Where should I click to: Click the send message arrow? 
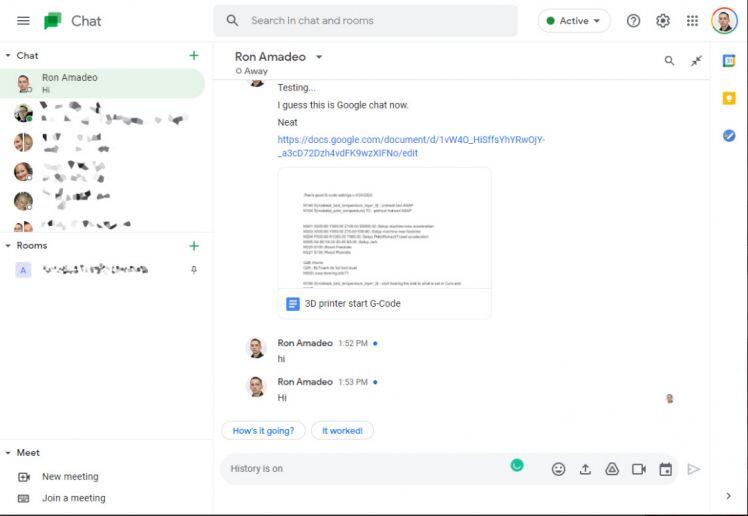tap(694, 469)
